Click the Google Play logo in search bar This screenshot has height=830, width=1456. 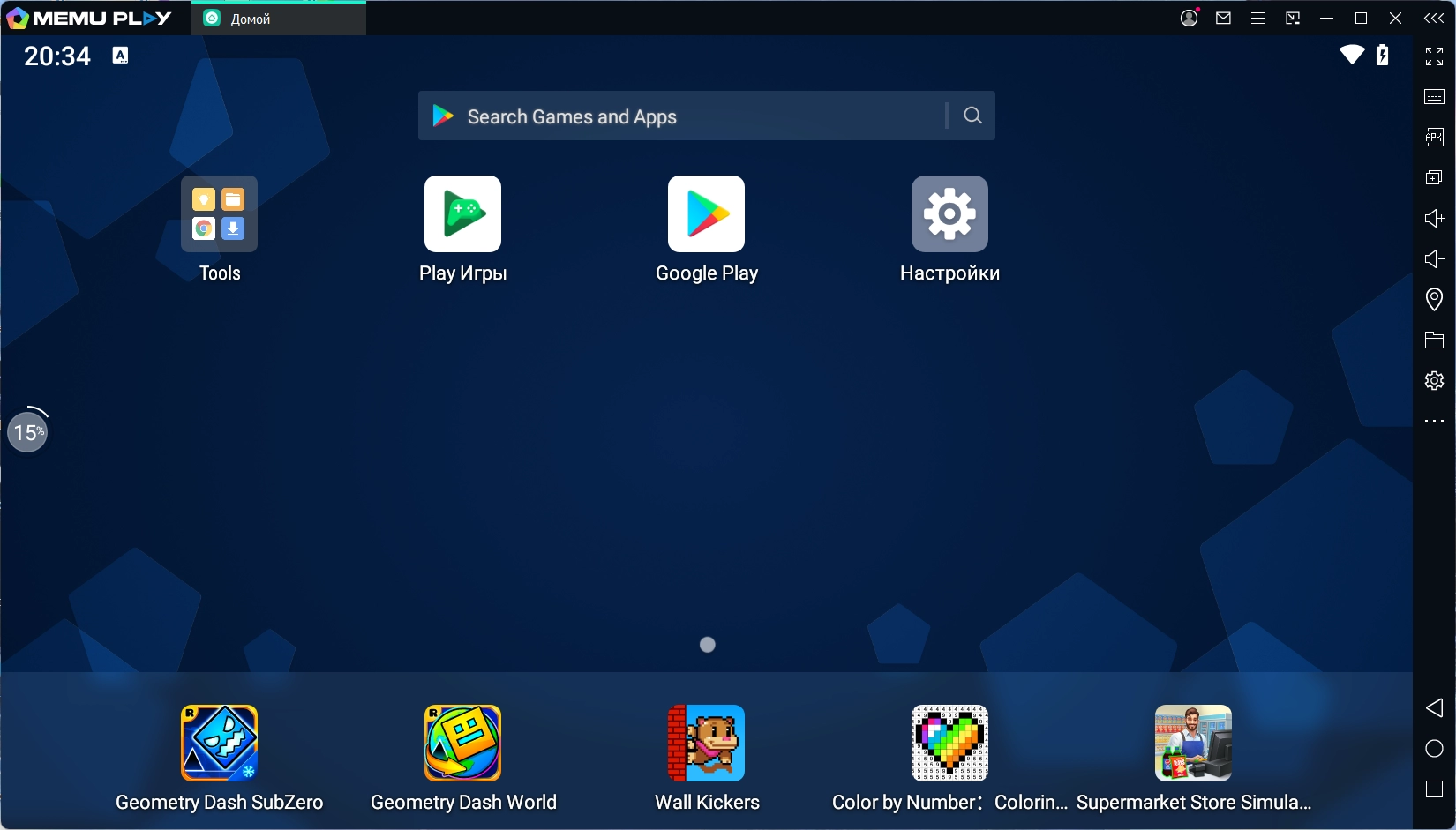(x=443, y=116)
